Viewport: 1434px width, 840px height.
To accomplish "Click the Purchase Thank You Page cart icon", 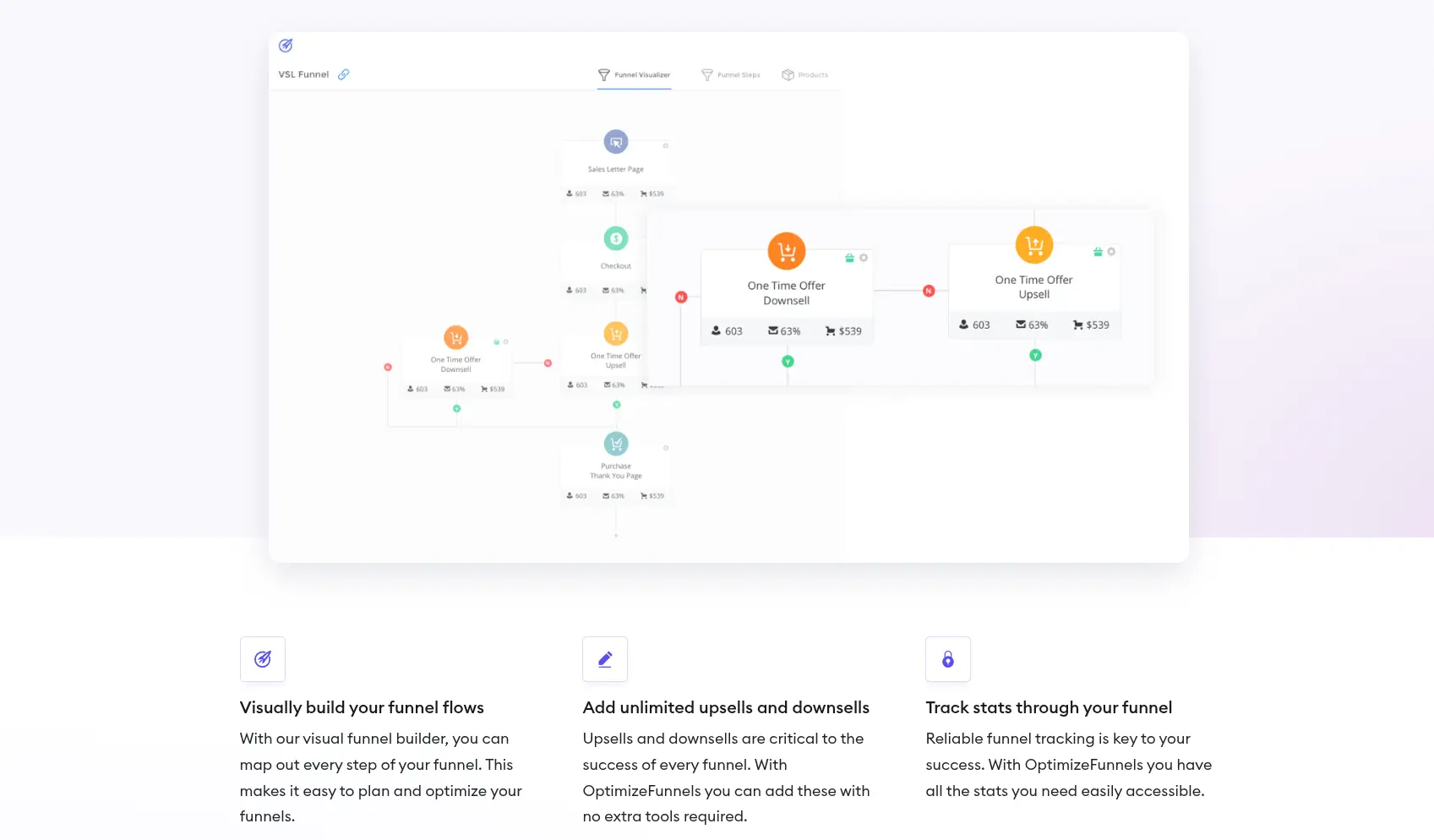I will pyautogui.click(x=615, y=442).
